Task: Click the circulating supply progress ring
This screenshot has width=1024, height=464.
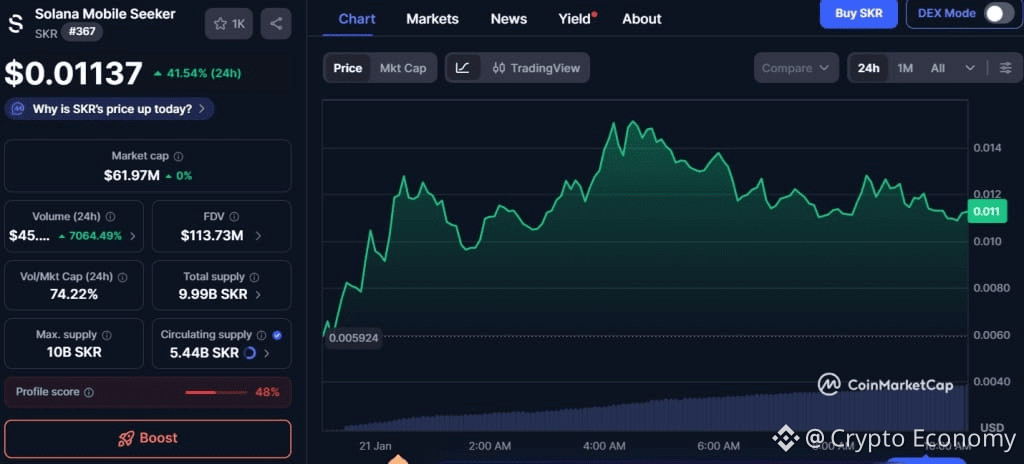Action: (x=249, y=353)
